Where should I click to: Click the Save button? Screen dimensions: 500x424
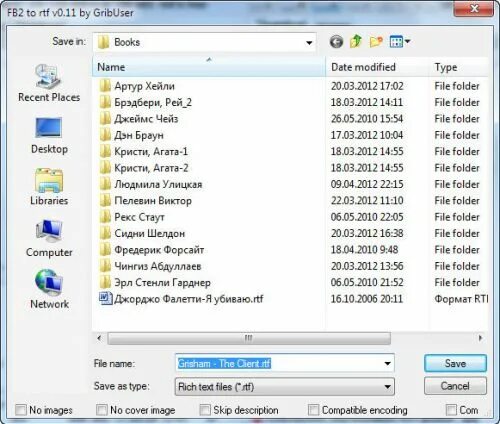tap(455, 363)
